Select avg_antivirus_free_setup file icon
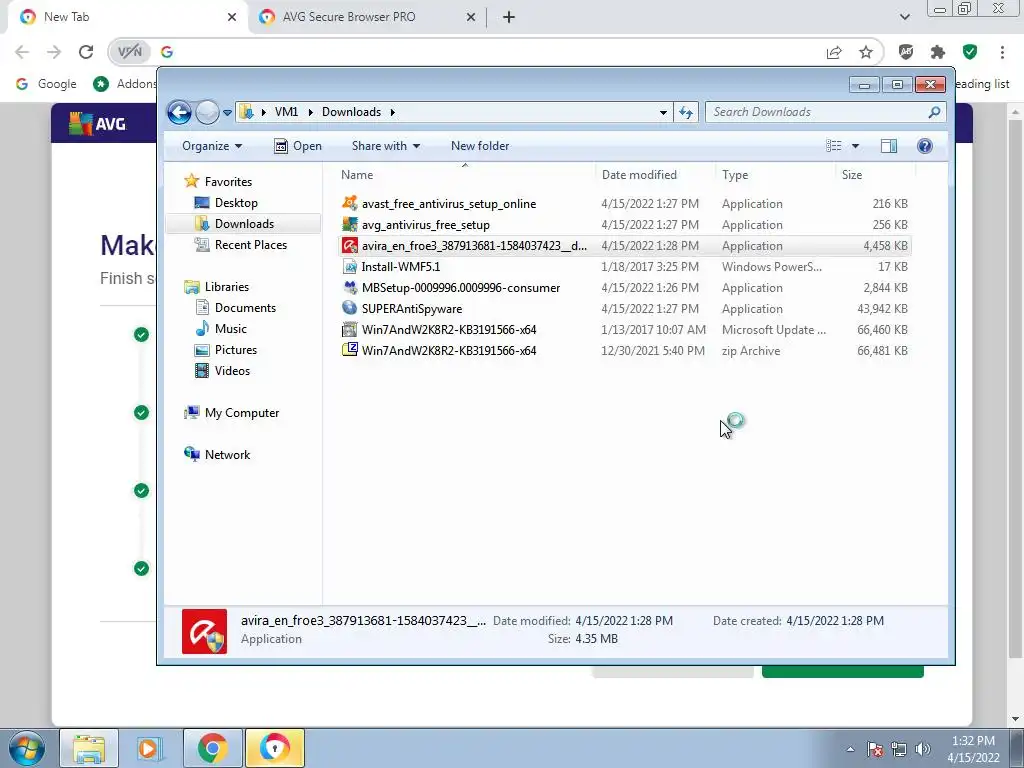This screenshot has height=768, width=1024. [x=350, y=224]
